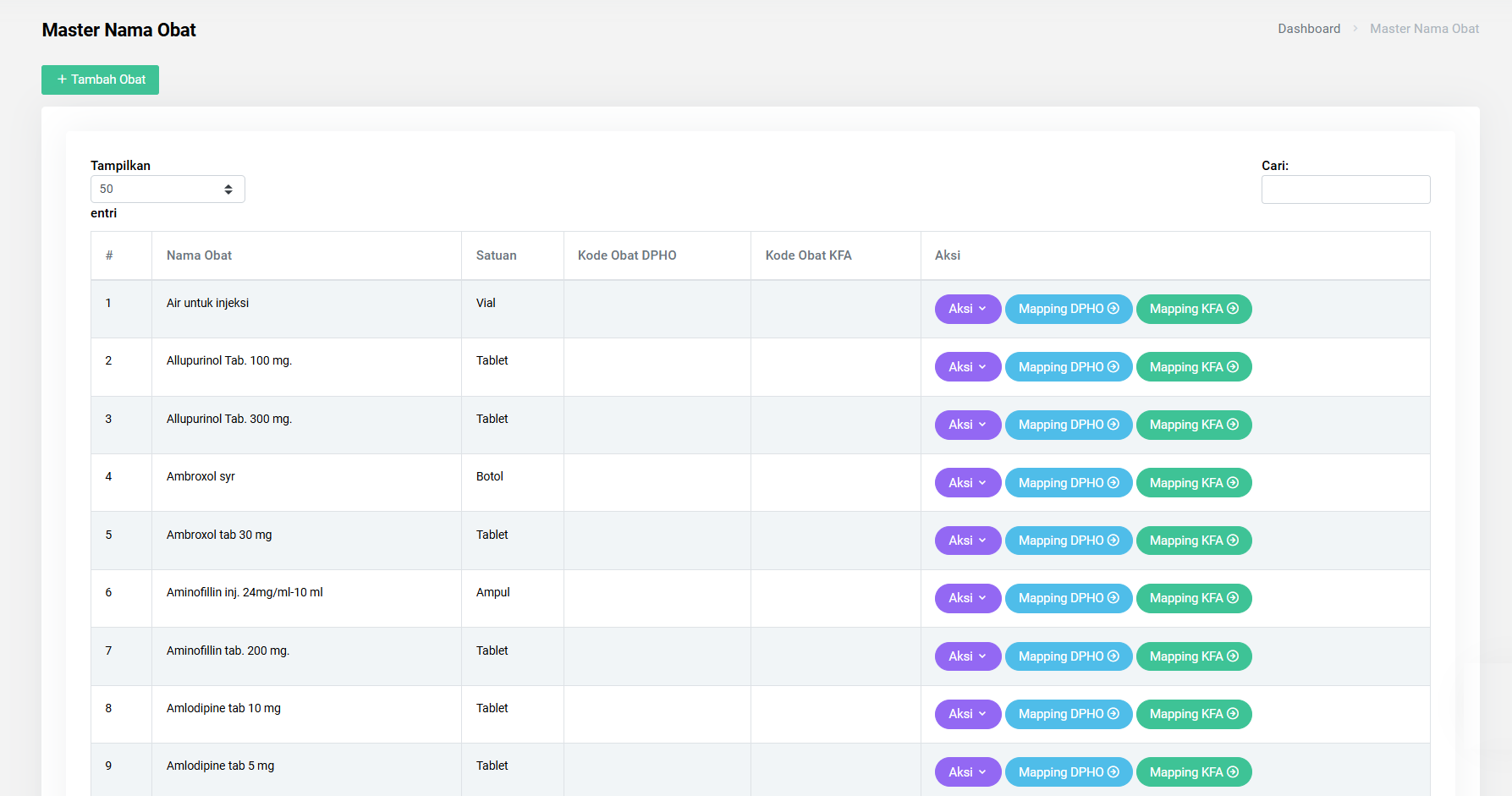Click Mapping DPHO for Air untuk injeksi
Screen dimensions: 1512x796
1069,309
